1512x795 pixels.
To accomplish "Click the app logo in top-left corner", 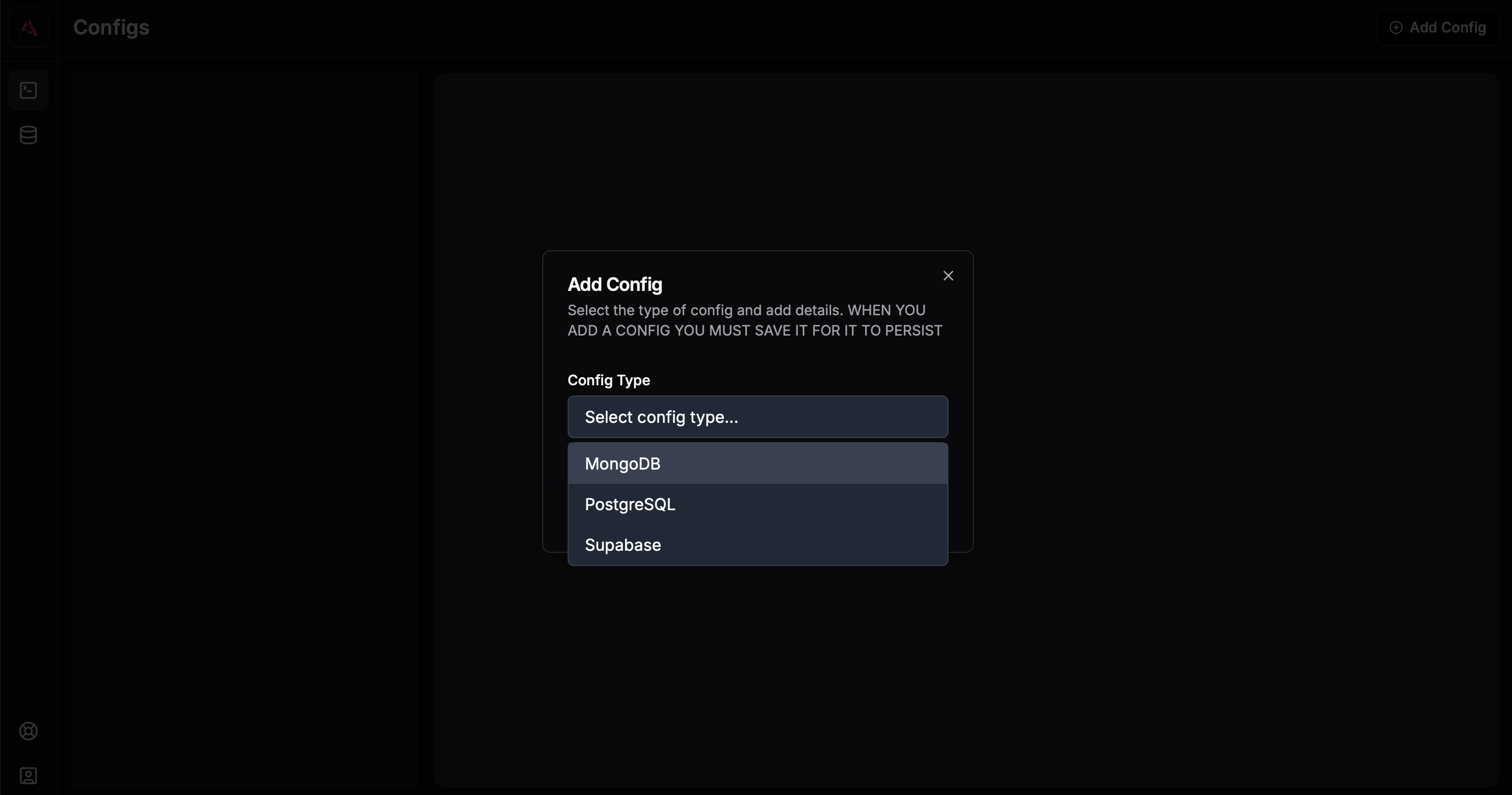I will coord(28,27).
